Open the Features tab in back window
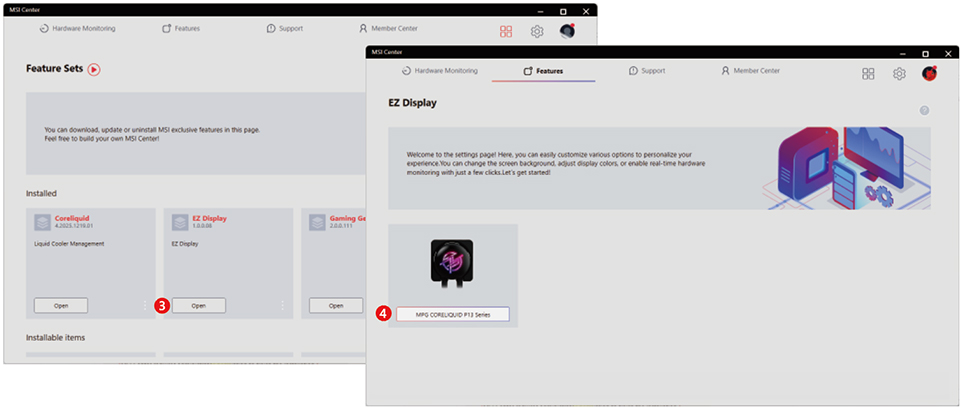Viewport: 960px width, 407px height. [x=181, y=29]
